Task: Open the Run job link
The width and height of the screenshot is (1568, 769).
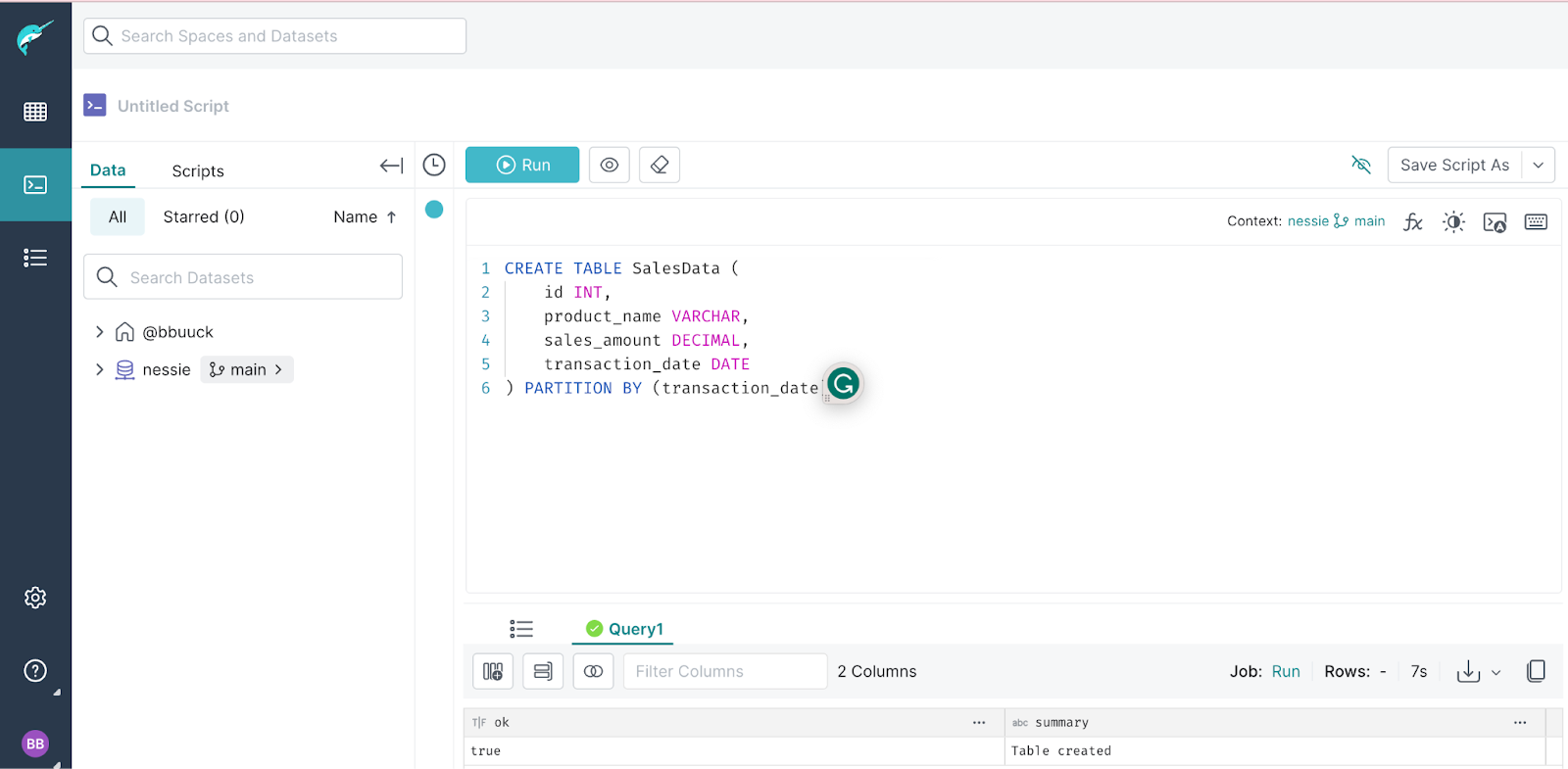Action: click(1286, 672)
